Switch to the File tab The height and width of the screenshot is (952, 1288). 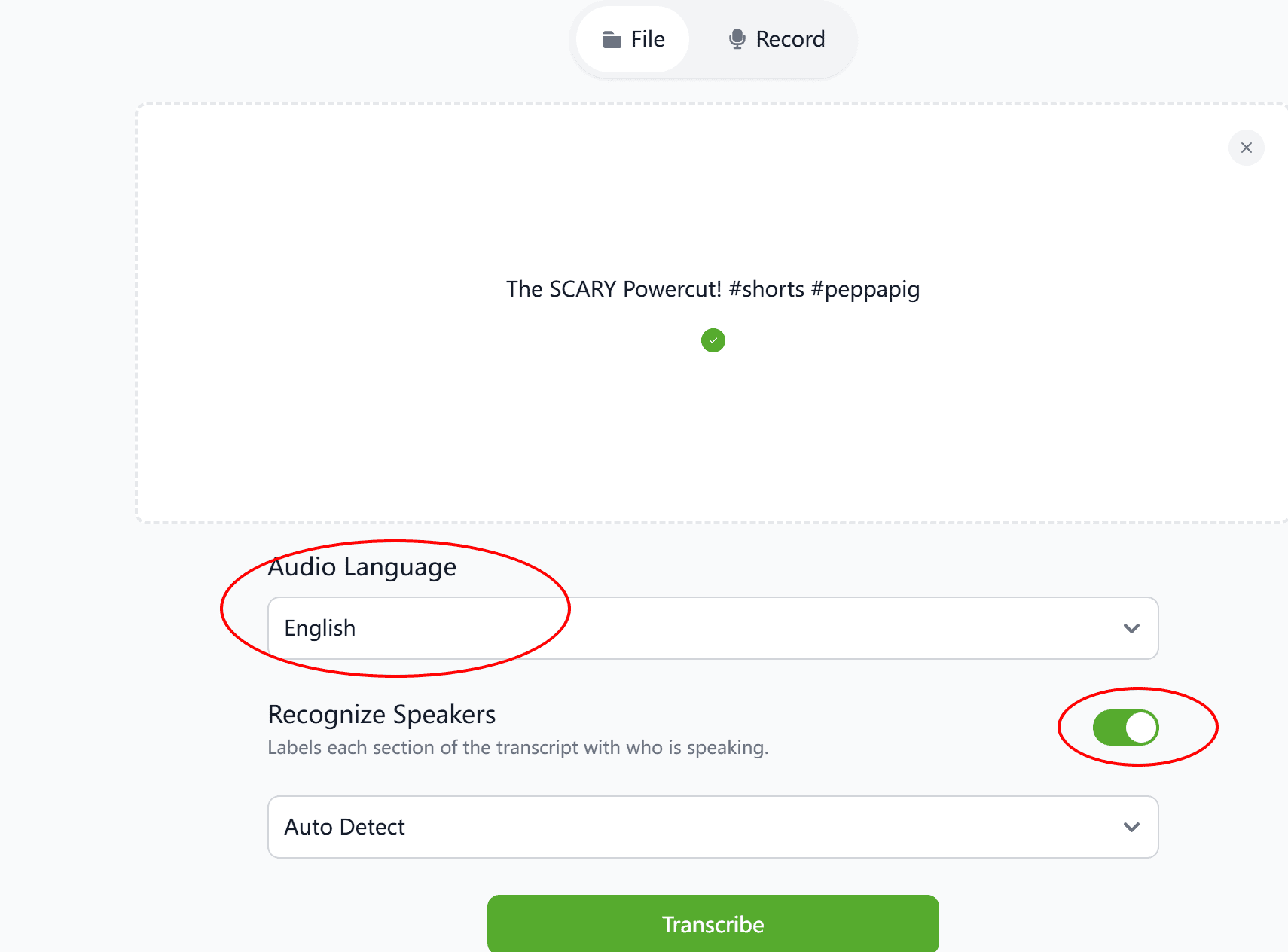coord(633,39)
